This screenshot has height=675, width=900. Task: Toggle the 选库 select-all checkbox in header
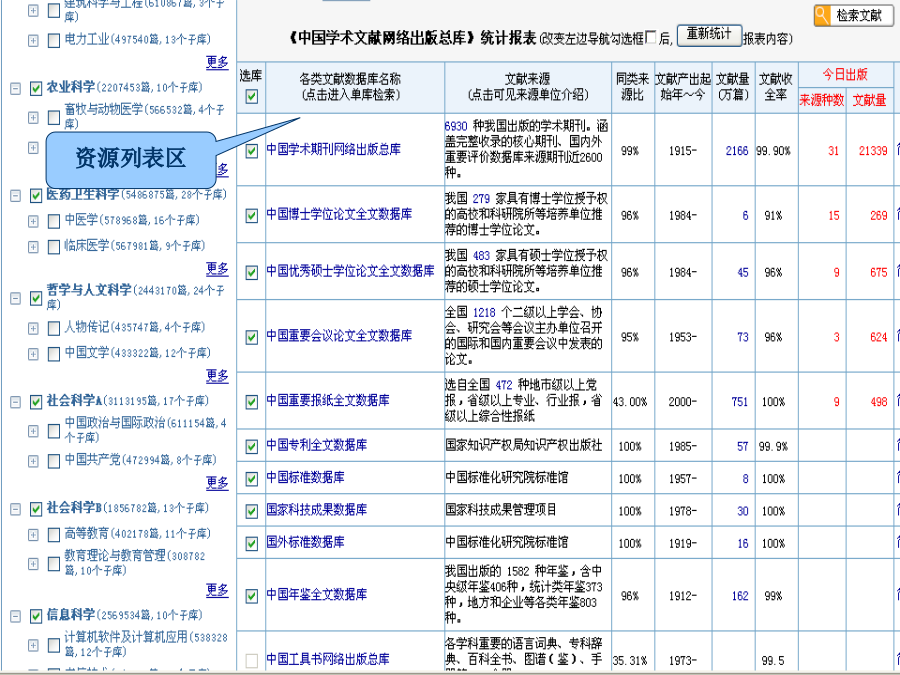click(251, 96)
